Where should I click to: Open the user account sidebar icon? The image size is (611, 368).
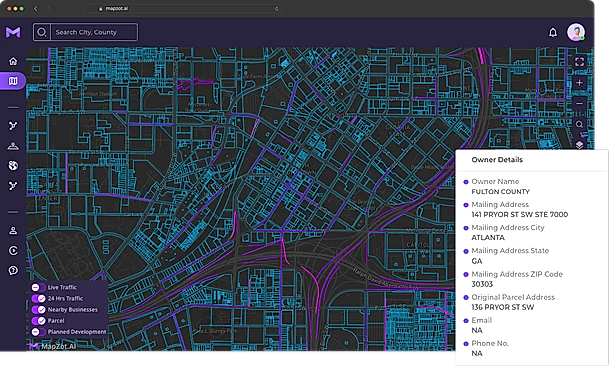pos(13,231)
